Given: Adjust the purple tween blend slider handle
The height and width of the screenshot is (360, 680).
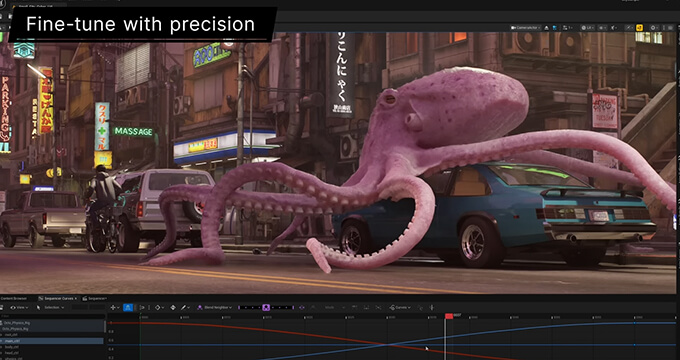Looking at the screenshot, I should tap(266, 308).
